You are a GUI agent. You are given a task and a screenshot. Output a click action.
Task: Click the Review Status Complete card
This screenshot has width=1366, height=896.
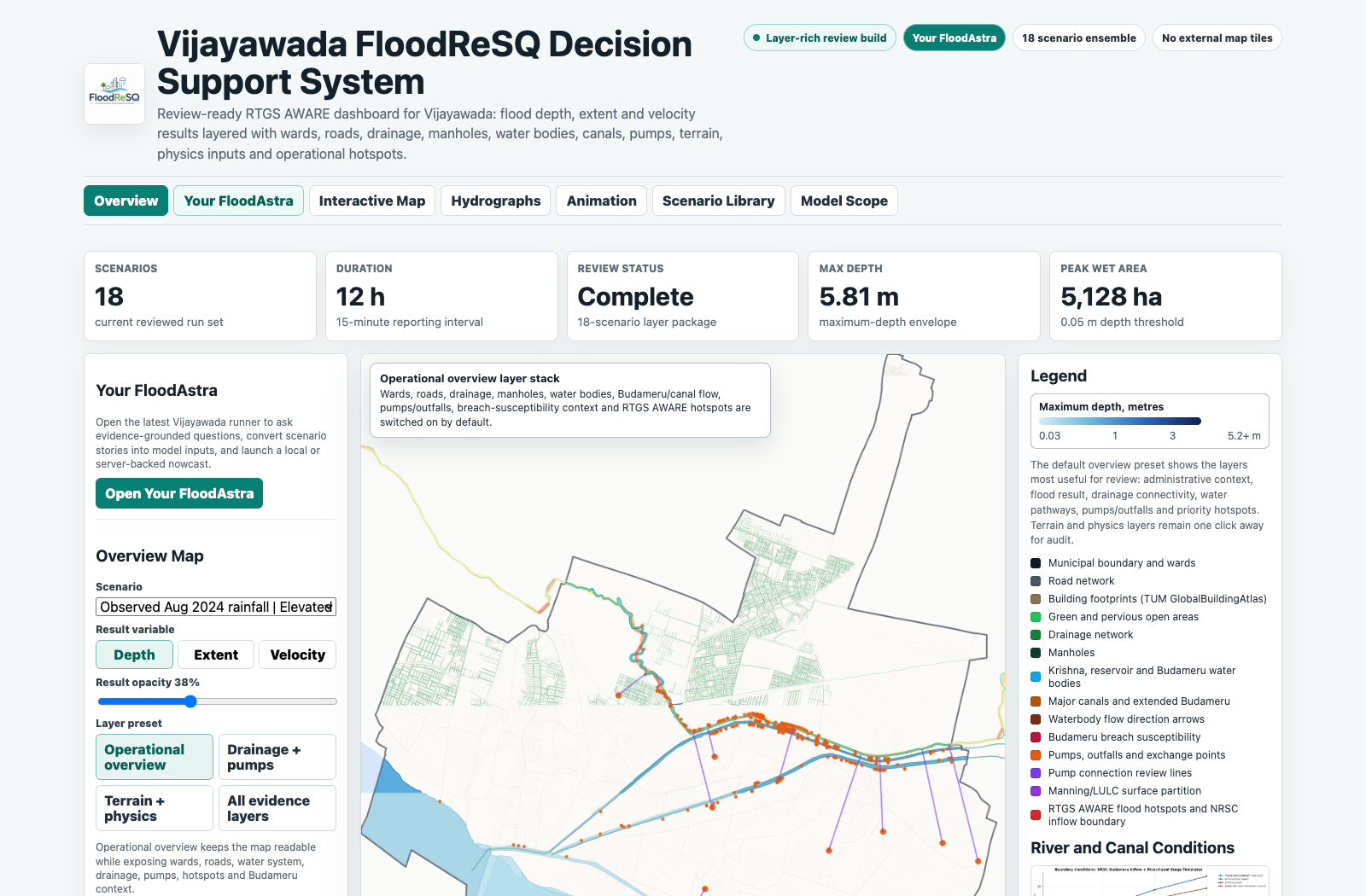tap(683, 296)
